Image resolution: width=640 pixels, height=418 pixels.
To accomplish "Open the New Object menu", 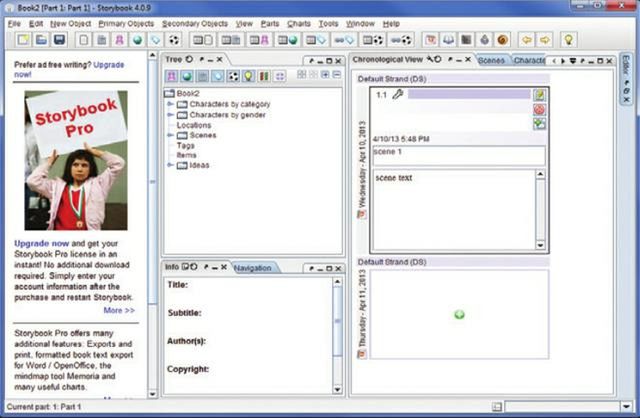I will tap(70, 24).
